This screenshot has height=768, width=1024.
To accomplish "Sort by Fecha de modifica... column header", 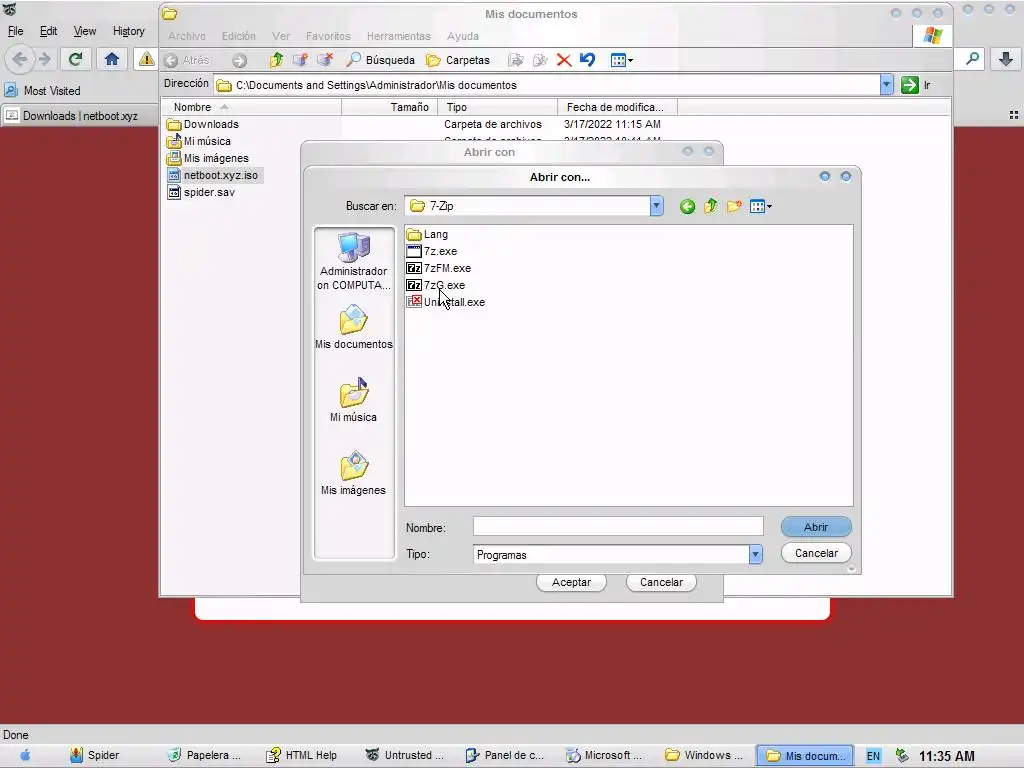I will coord(618,107).
